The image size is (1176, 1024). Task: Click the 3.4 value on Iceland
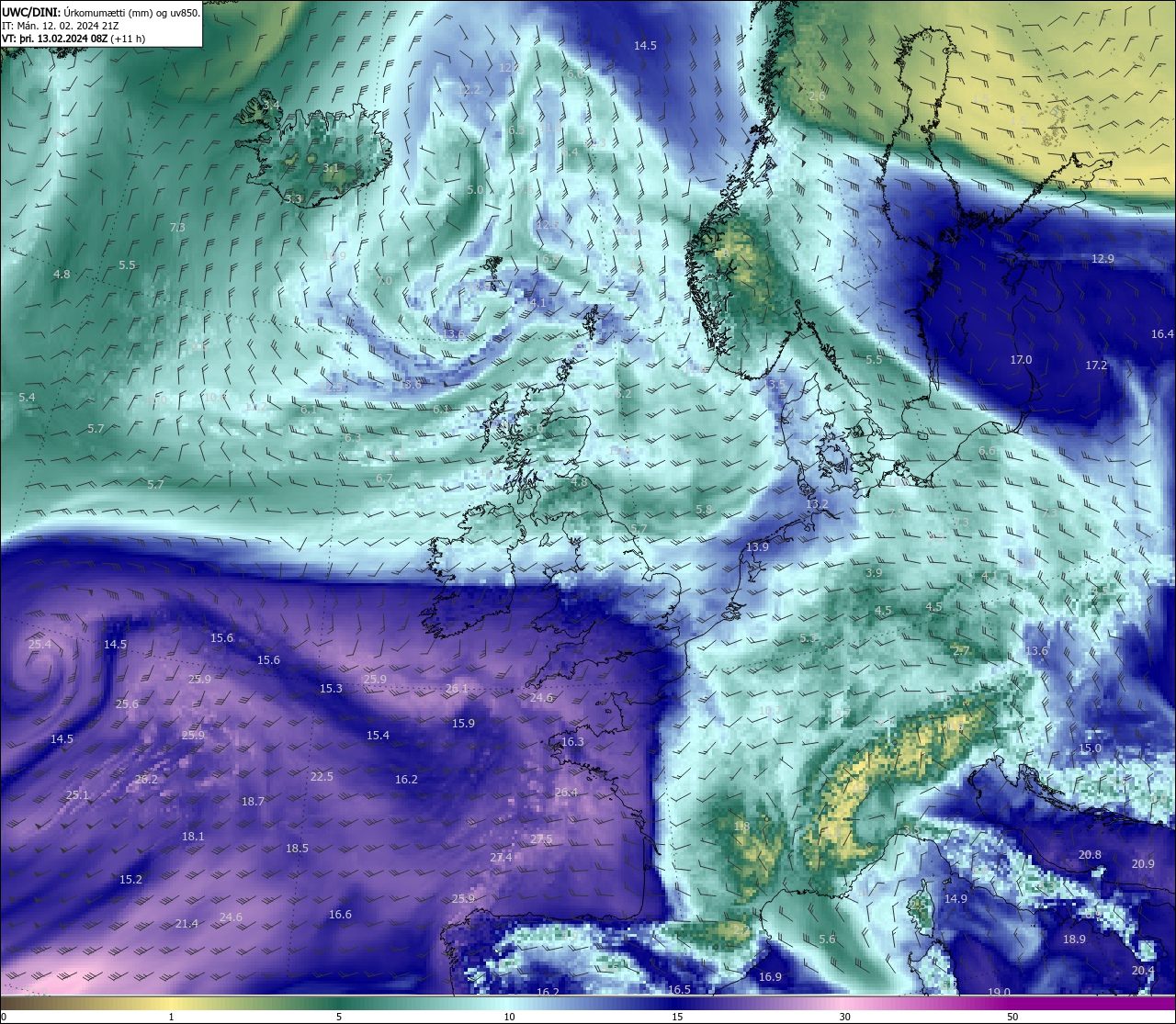coord(271,106)
